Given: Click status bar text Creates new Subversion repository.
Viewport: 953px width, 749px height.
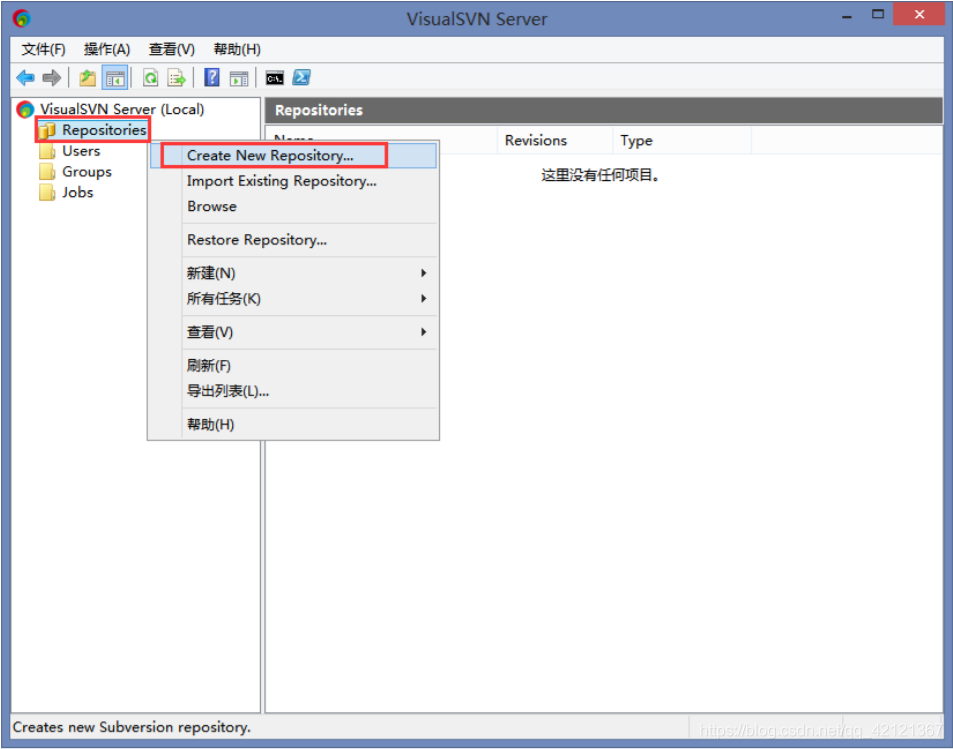Looking at the screenshot, I should (x=131, y=727).
